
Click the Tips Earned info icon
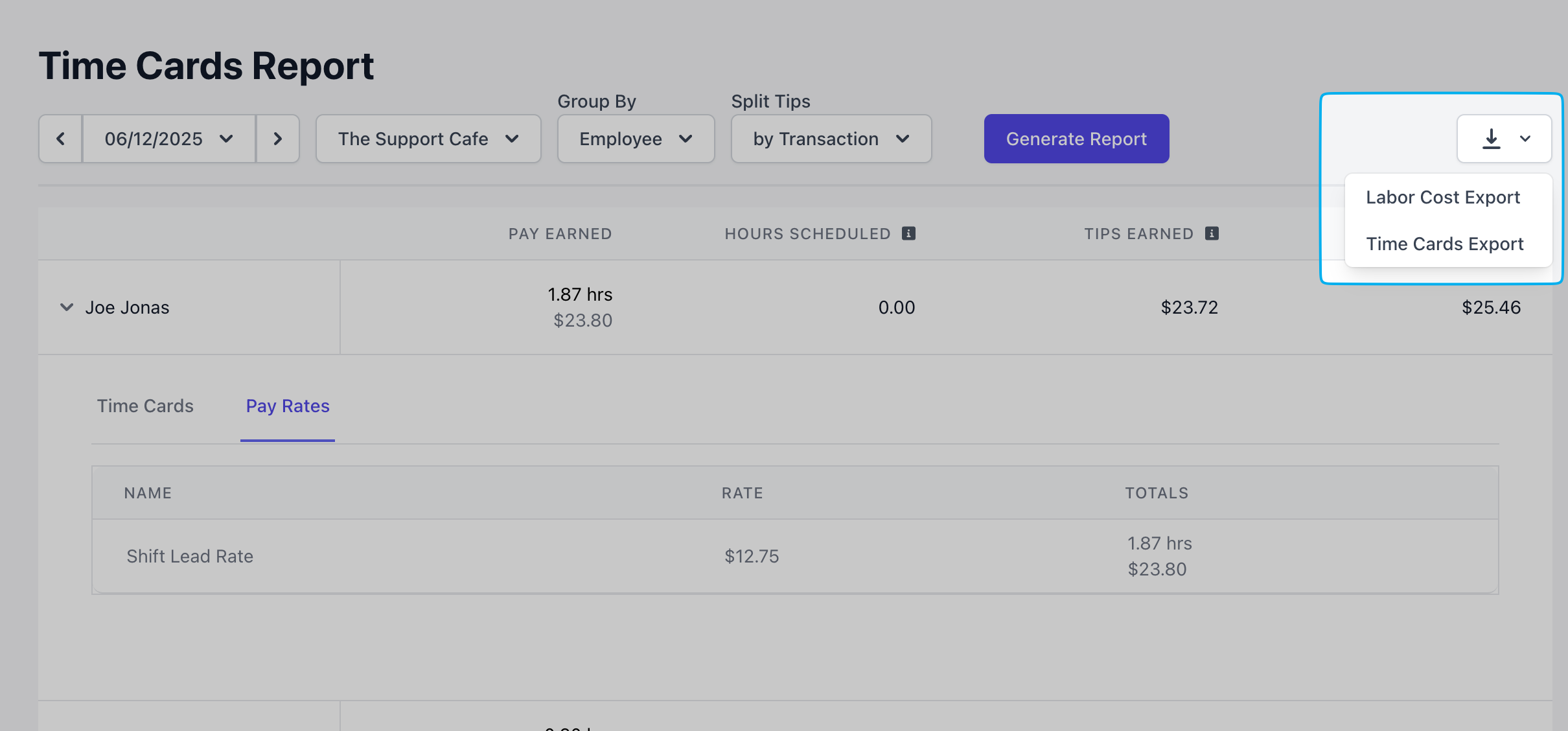click(x=1212, y=233)
